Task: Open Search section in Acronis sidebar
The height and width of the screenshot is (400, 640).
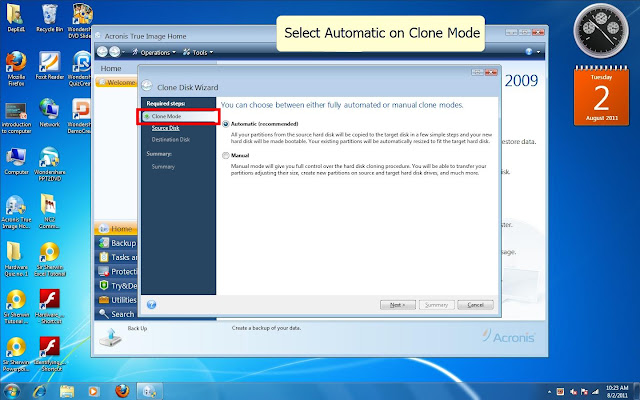Action: [116, 314]
